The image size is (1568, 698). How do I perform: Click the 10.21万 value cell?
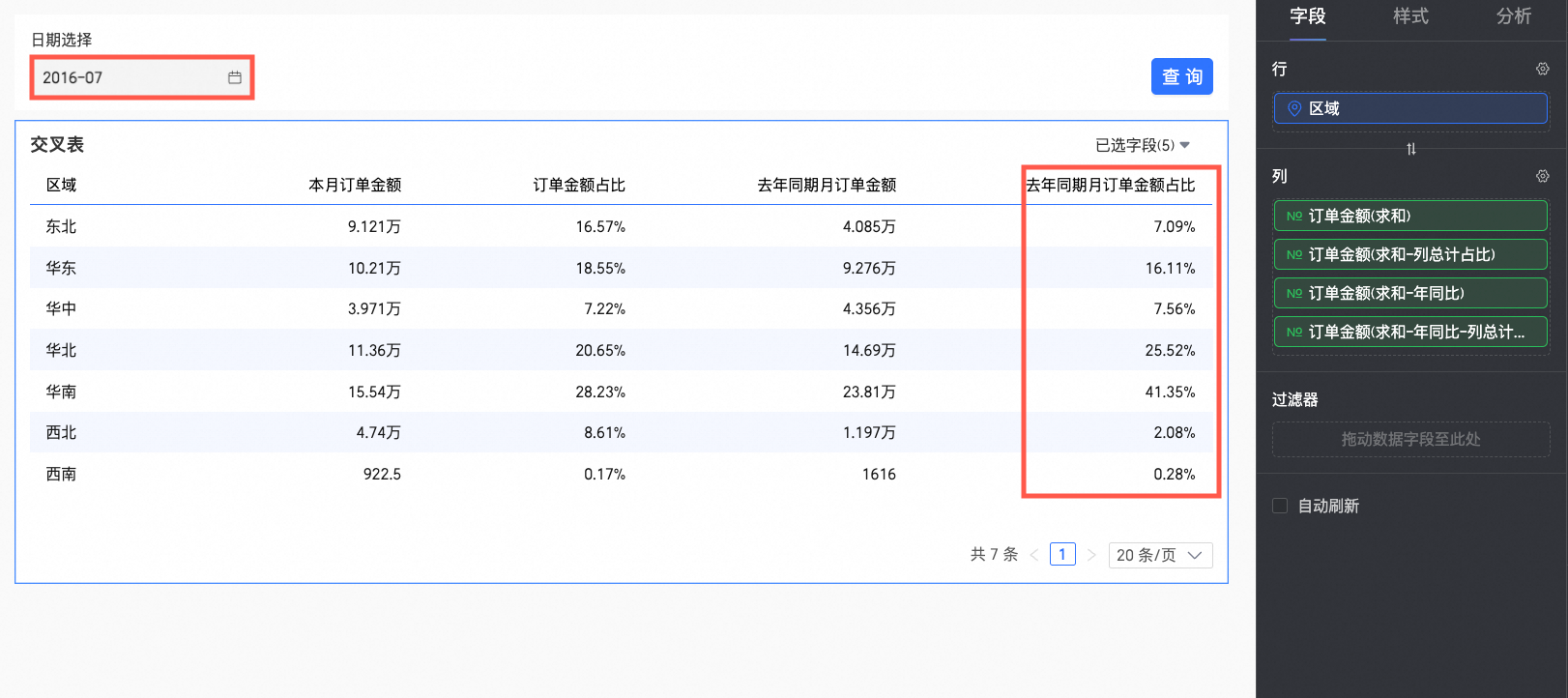(x=374, y=268)
